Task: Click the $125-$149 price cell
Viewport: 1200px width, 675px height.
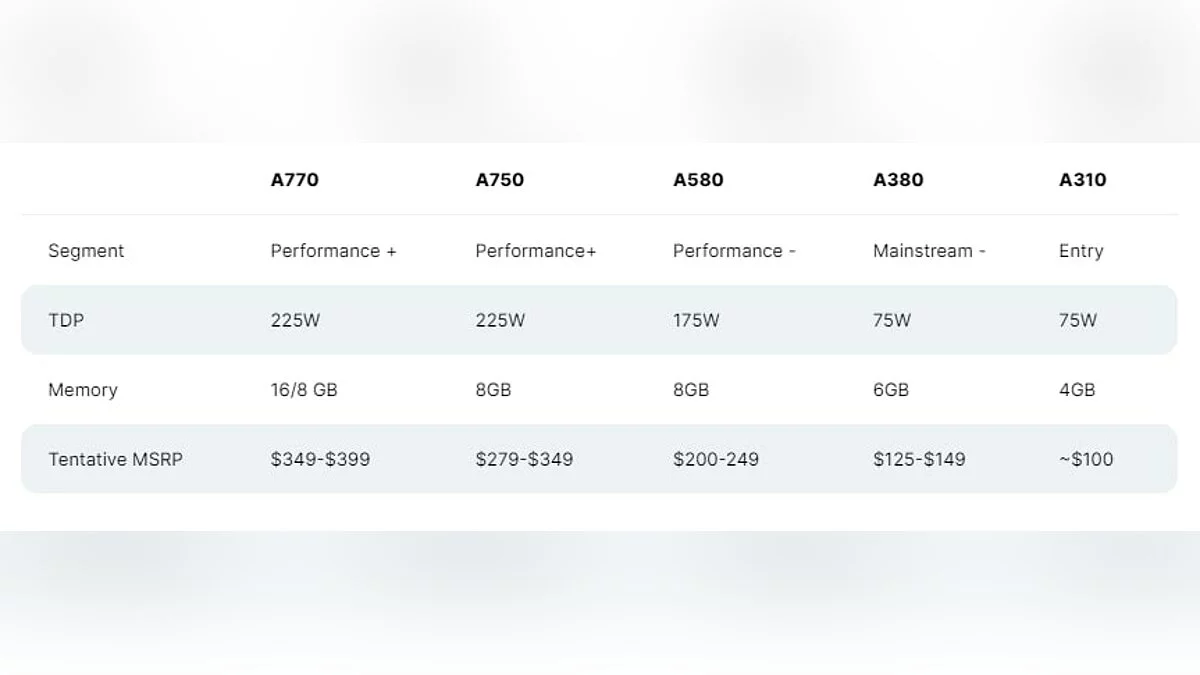Action: (919, 459)
